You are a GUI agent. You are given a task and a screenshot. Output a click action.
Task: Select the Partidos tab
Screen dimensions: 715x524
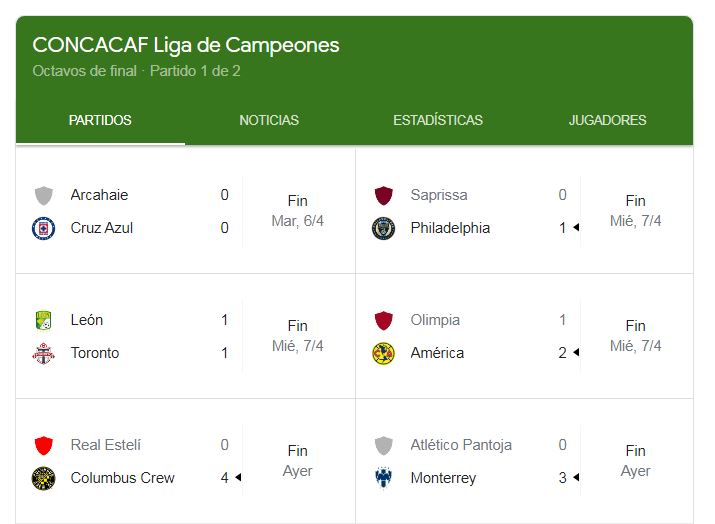[x=100, y=120]
